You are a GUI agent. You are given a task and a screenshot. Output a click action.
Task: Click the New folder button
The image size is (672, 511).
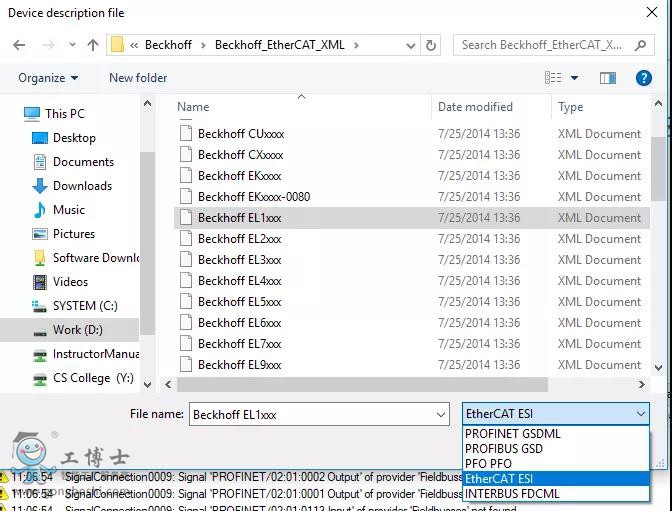click(138, 78)
